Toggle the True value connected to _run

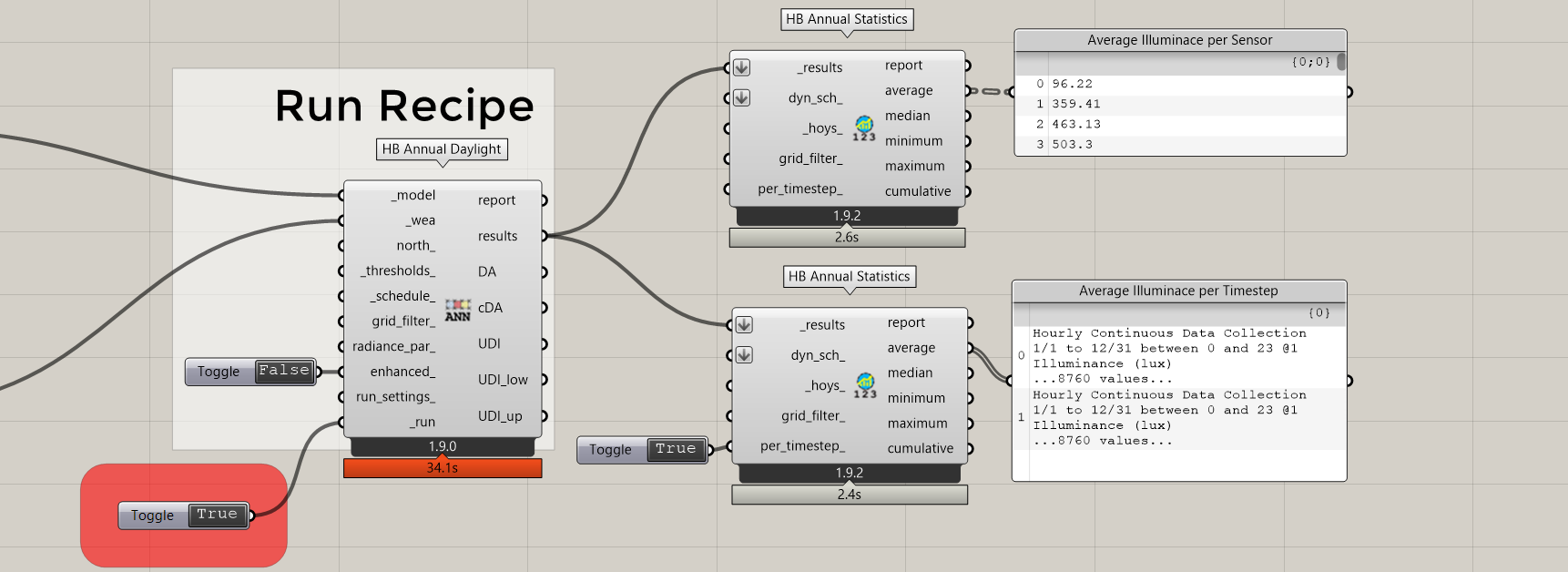[217, 515]
